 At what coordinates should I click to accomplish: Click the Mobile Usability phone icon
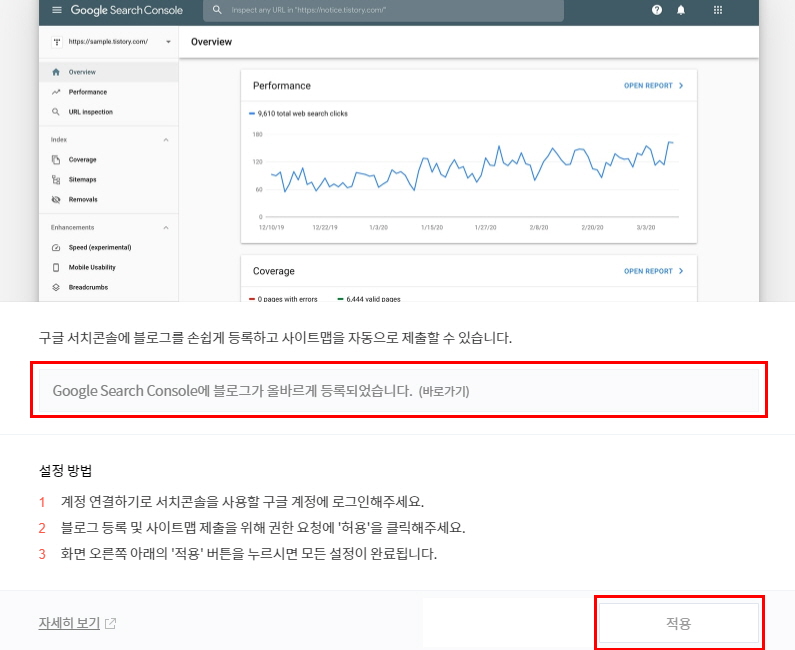[56, 267]
